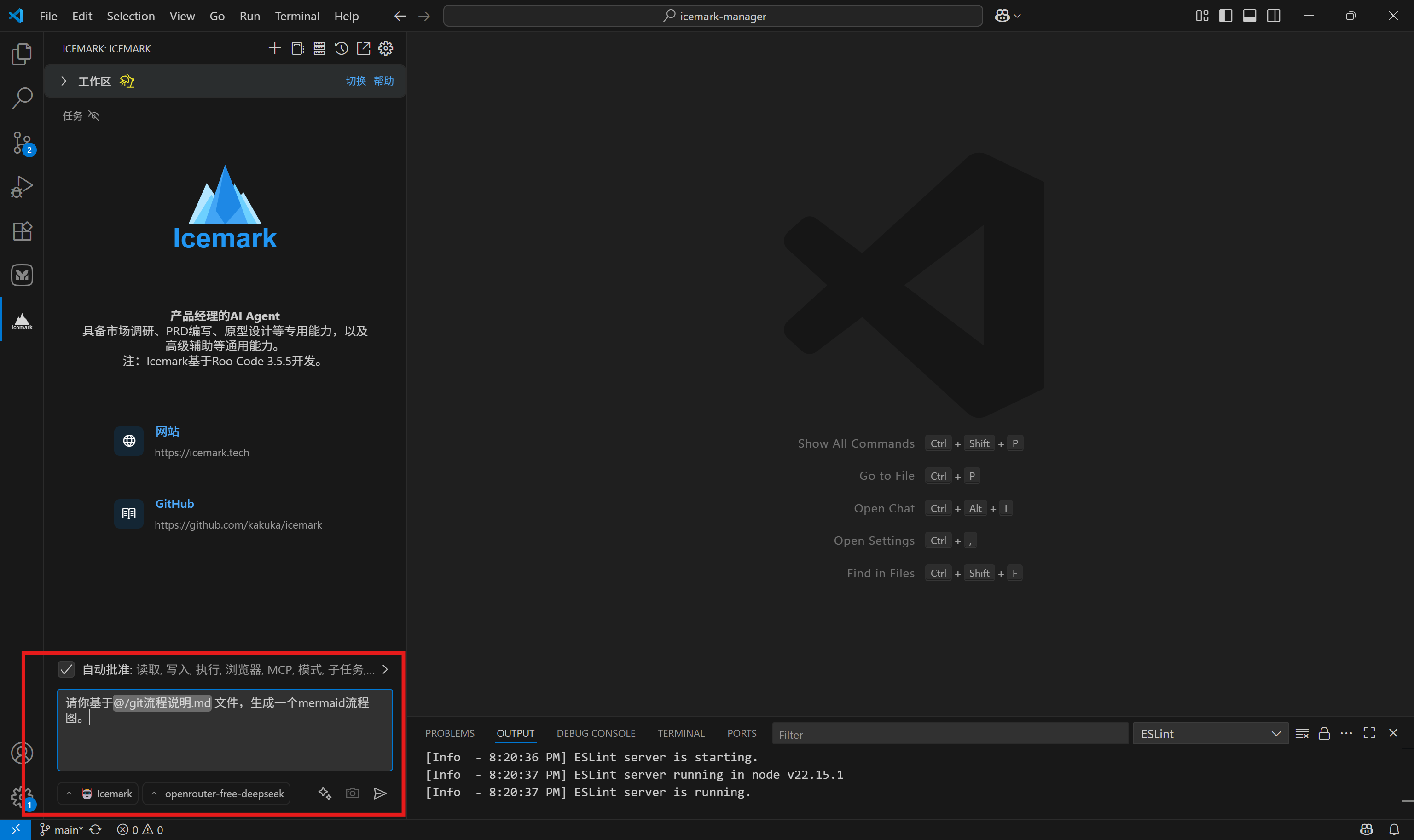Maximize the panel size icon
This screenshot has width=1414, height=840.
[1369, 734]
